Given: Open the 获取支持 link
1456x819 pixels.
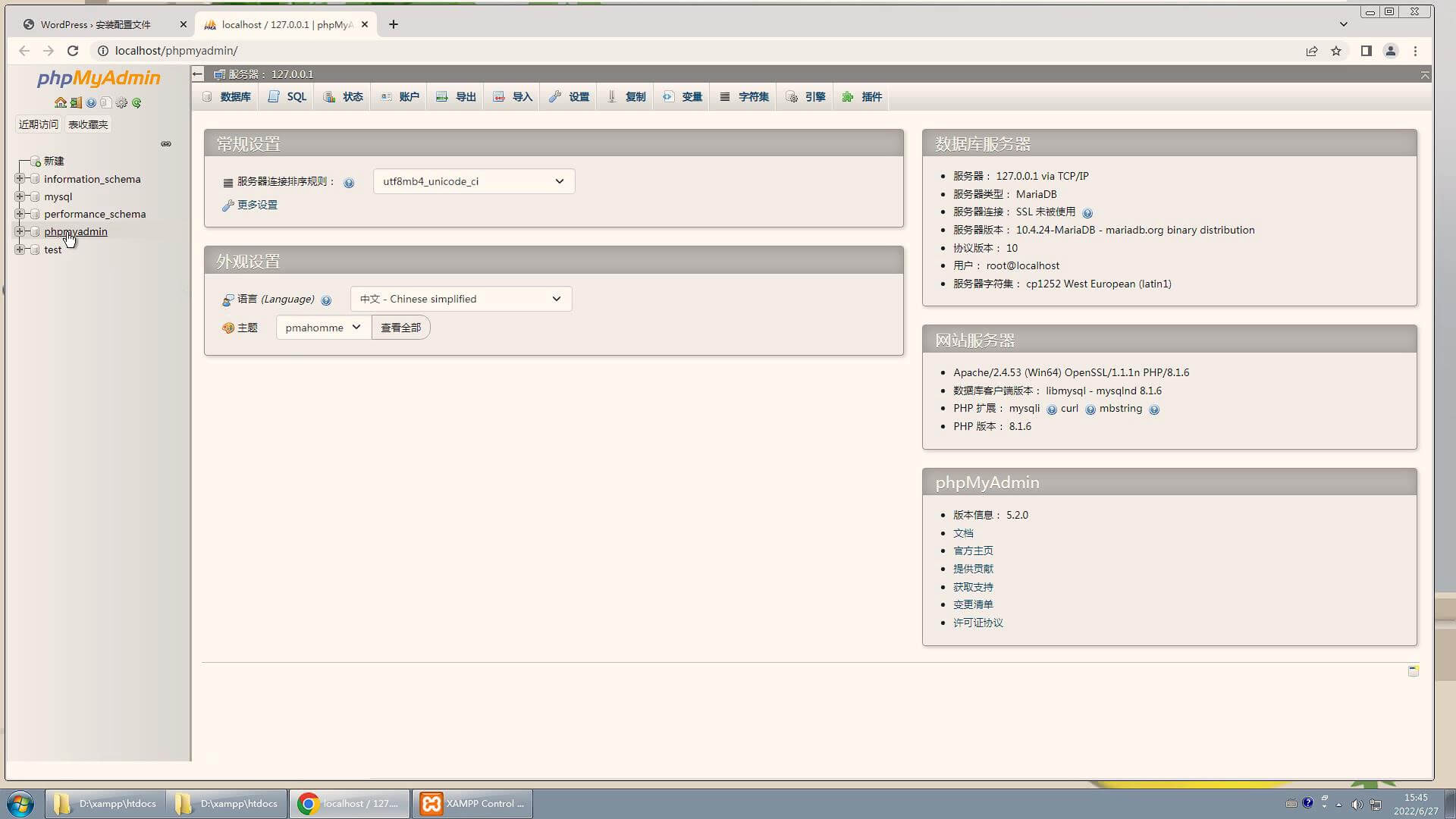Looking at the screenshot, I should [973, 587].
